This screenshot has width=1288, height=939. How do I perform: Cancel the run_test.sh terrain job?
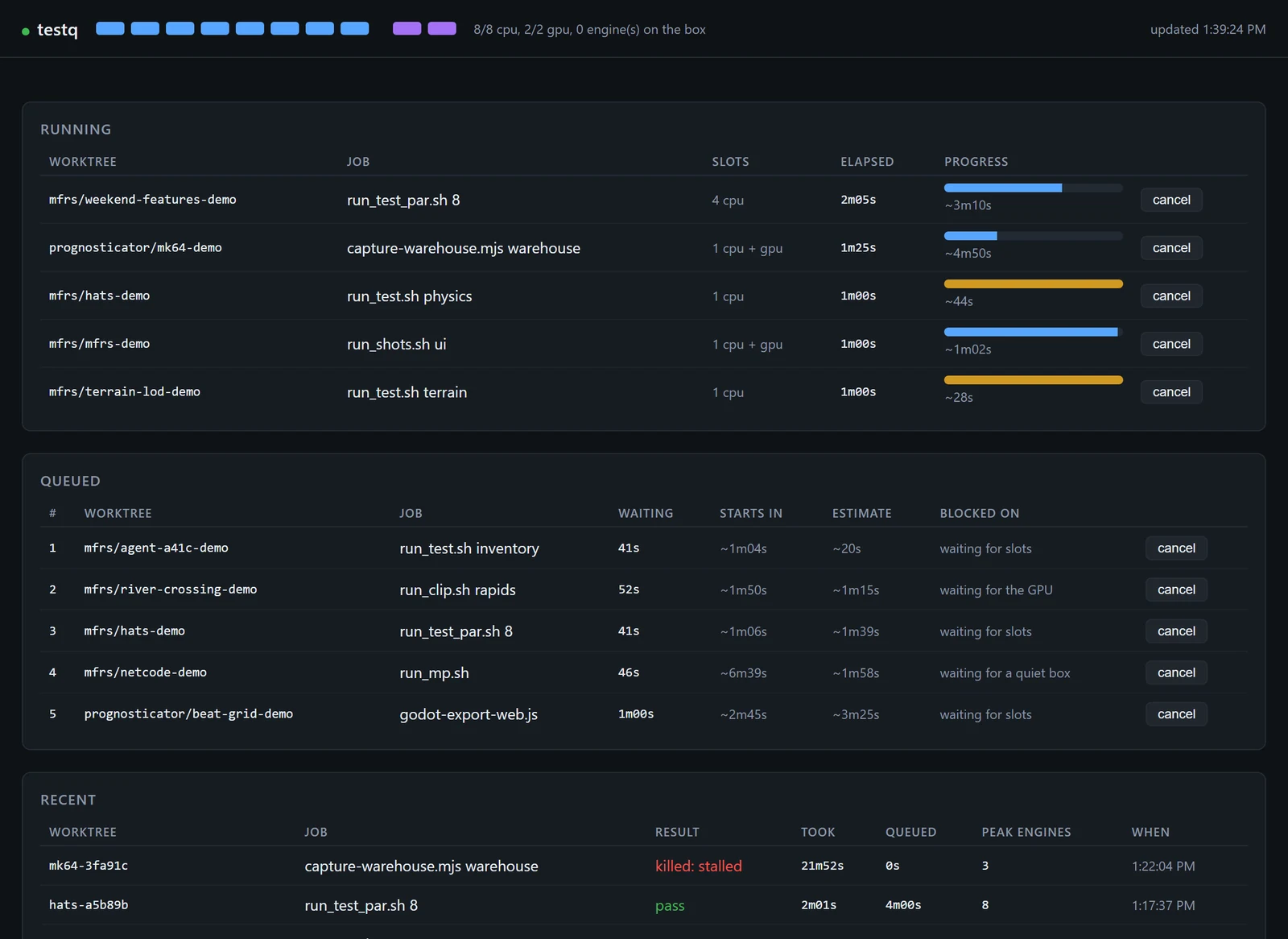pyautogui.click(x=1171, y=392)
